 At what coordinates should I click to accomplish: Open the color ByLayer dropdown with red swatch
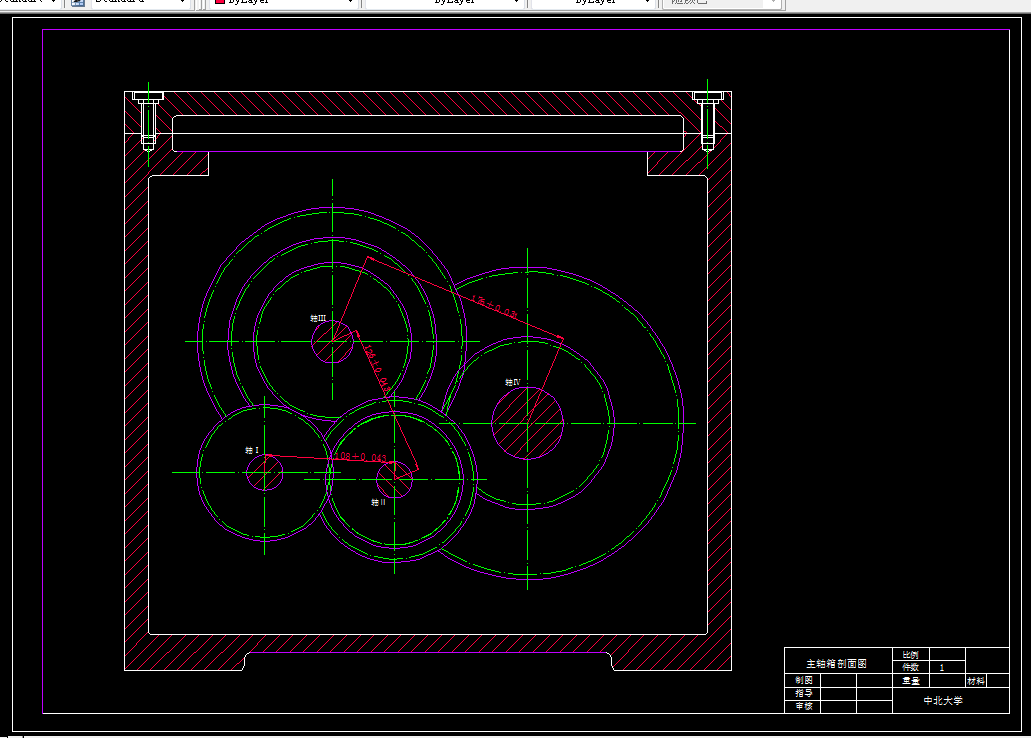285,2
